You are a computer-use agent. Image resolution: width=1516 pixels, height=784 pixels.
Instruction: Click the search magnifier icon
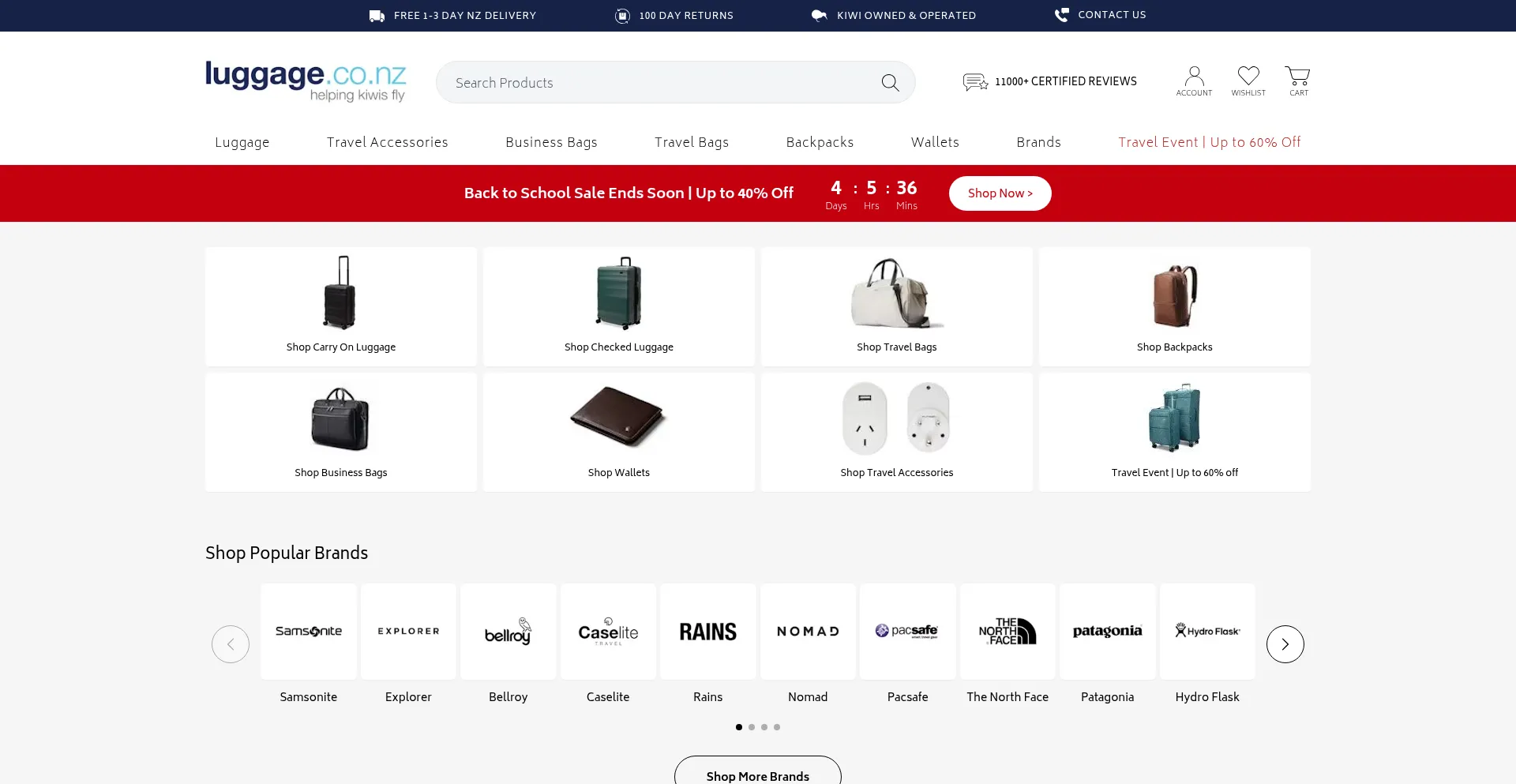pos(890,82)
